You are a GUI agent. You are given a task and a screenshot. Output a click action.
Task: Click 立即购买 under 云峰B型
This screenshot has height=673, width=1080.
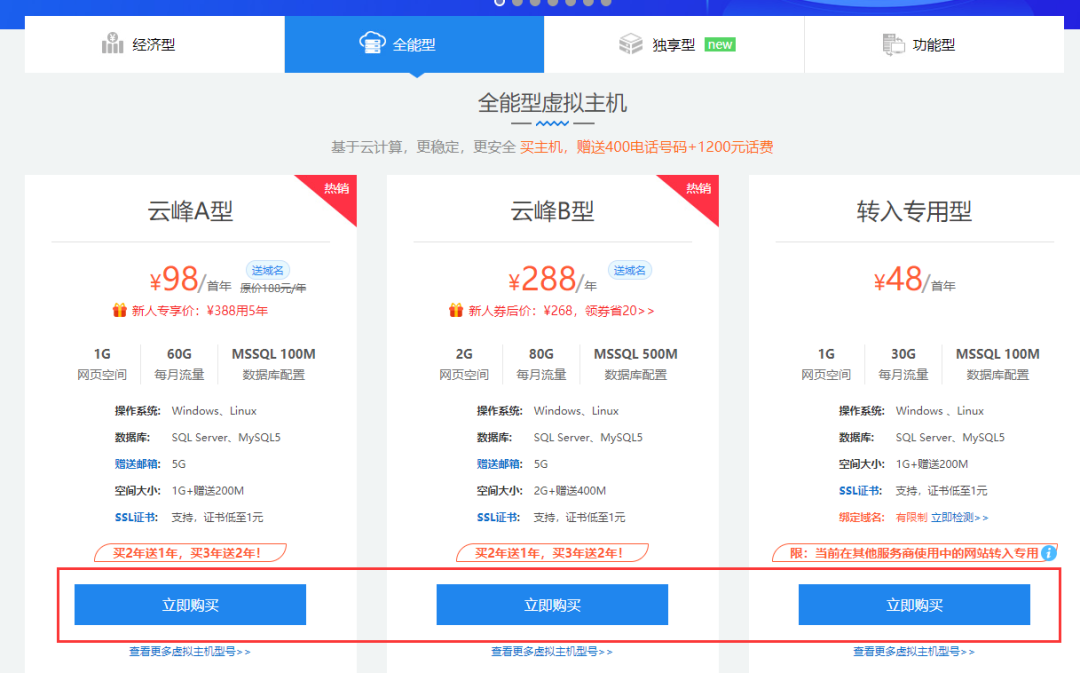[x=552, y=605]
